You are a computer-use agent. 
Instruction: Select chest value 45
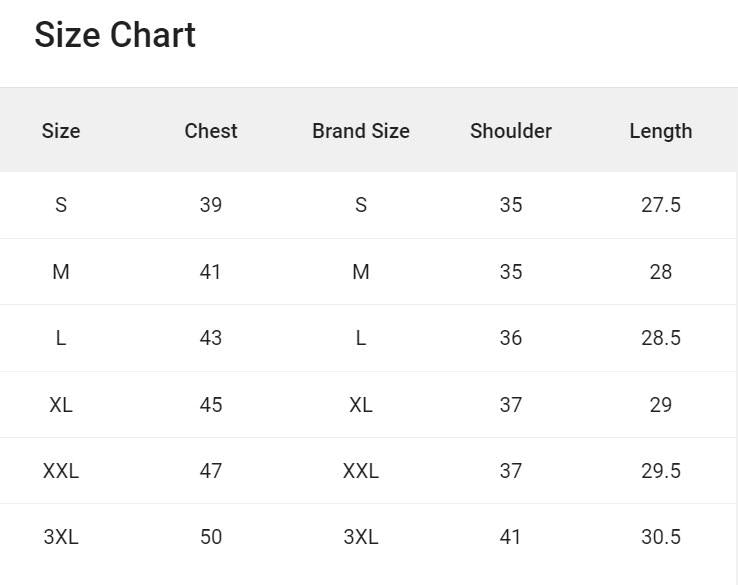coord(211,405)
